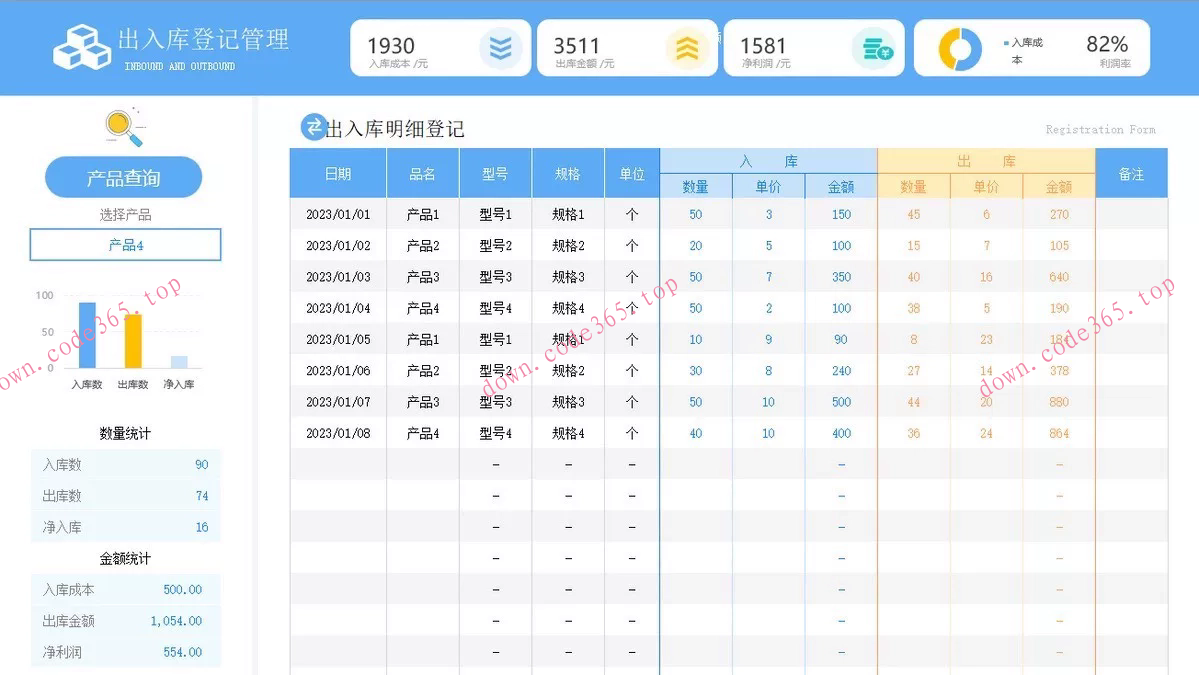Switch to the 入库 column group header
This screenshot has height=675, width=1199.
[768, 162]
